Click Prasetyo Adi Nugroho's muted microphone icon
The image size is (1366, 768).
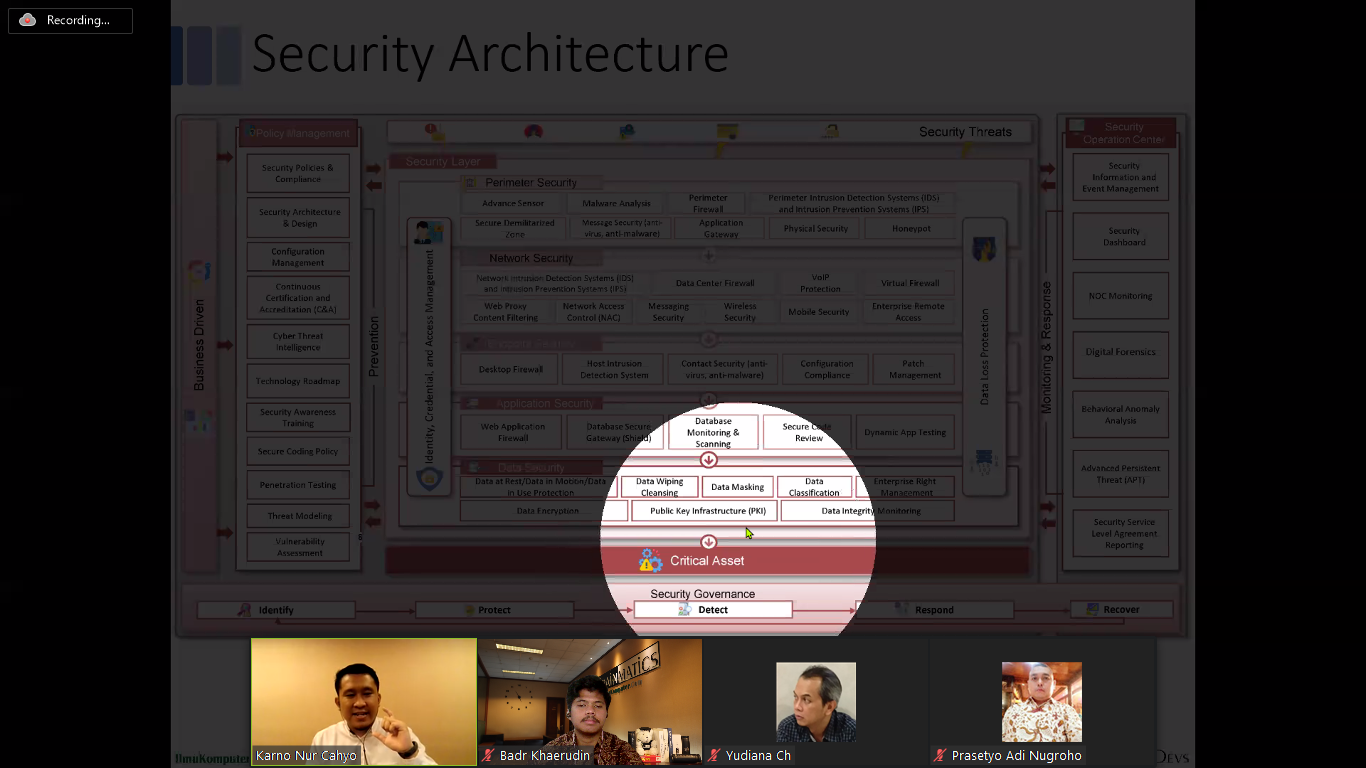pos(941,756)
